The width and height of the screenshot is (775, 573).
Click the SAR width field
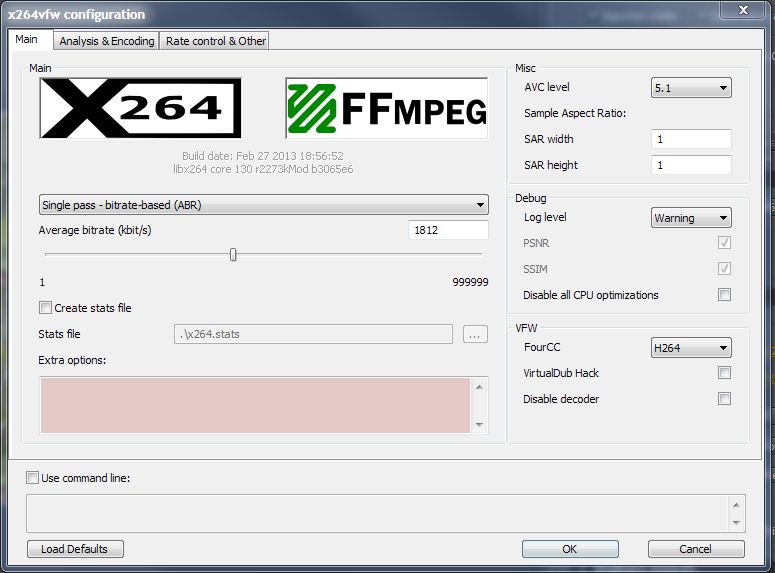[x=691, y=139]
